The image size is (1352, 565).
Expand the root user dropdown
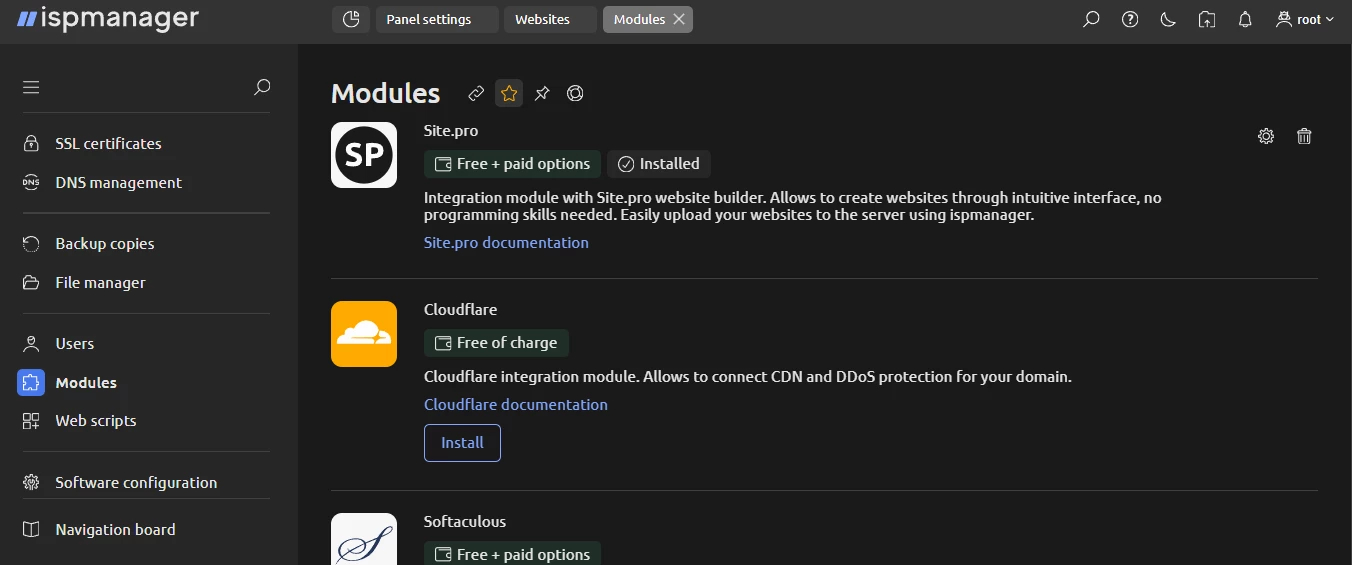1305,19
